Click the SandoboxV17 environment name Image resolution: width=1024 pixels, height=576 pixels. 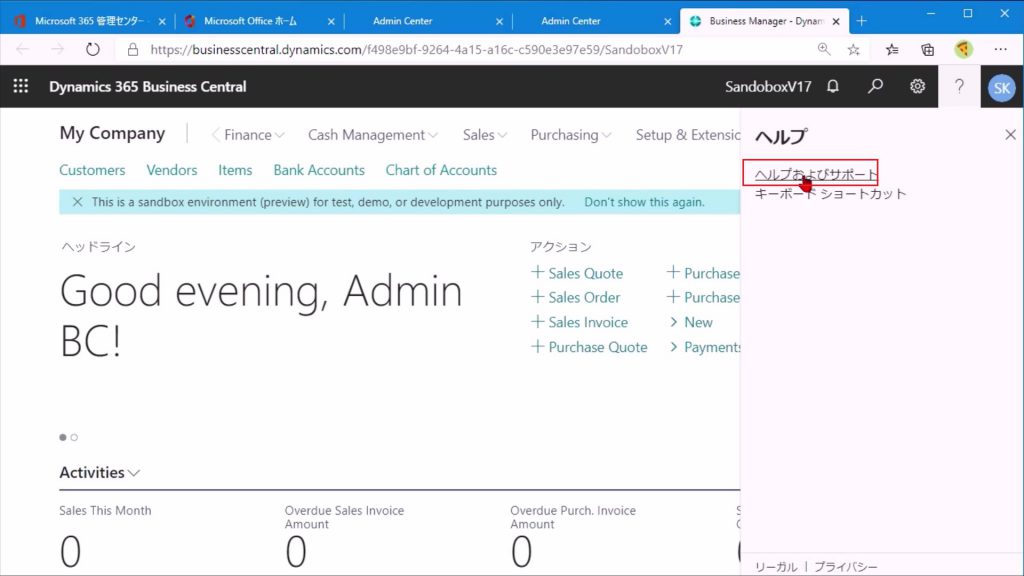click(768, 86)
